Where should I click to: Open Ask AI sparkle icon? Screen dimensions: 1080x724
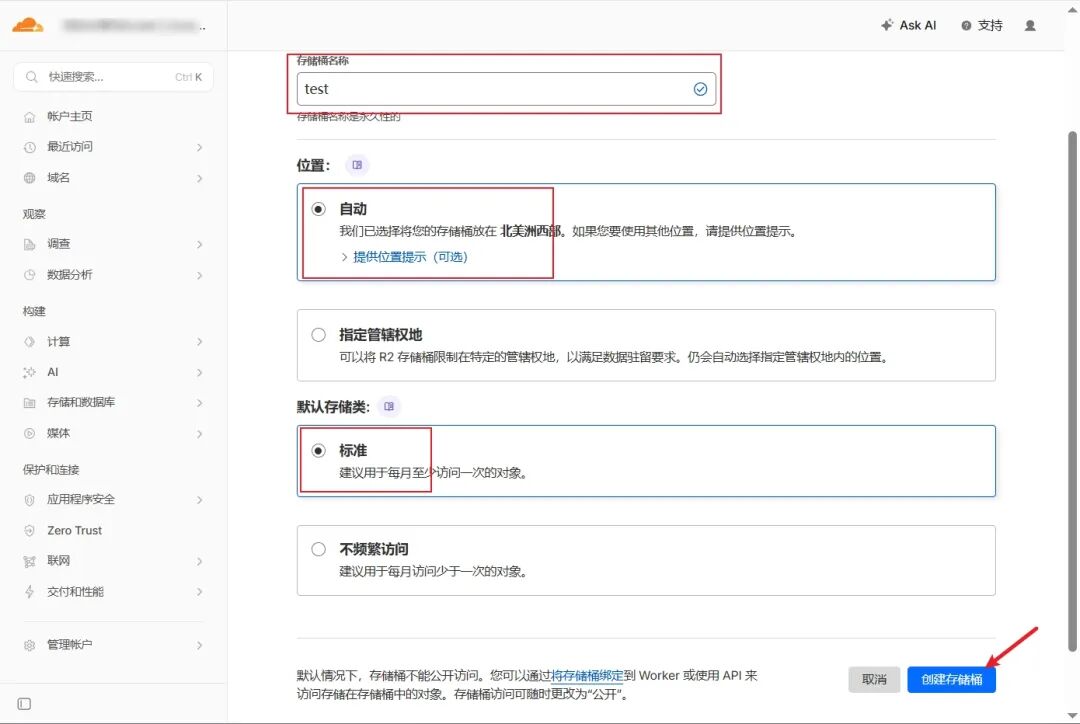[887, 25]
